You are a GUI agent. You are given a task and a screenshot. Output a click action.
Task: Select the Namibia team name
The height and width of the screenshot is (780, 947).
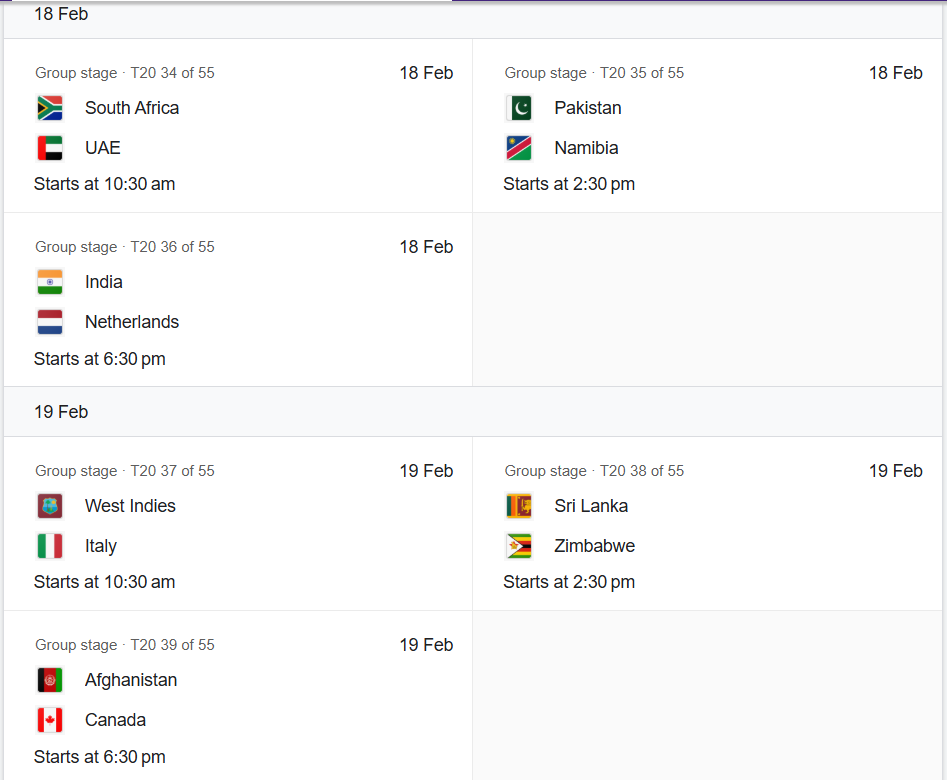tap(586, 148)
